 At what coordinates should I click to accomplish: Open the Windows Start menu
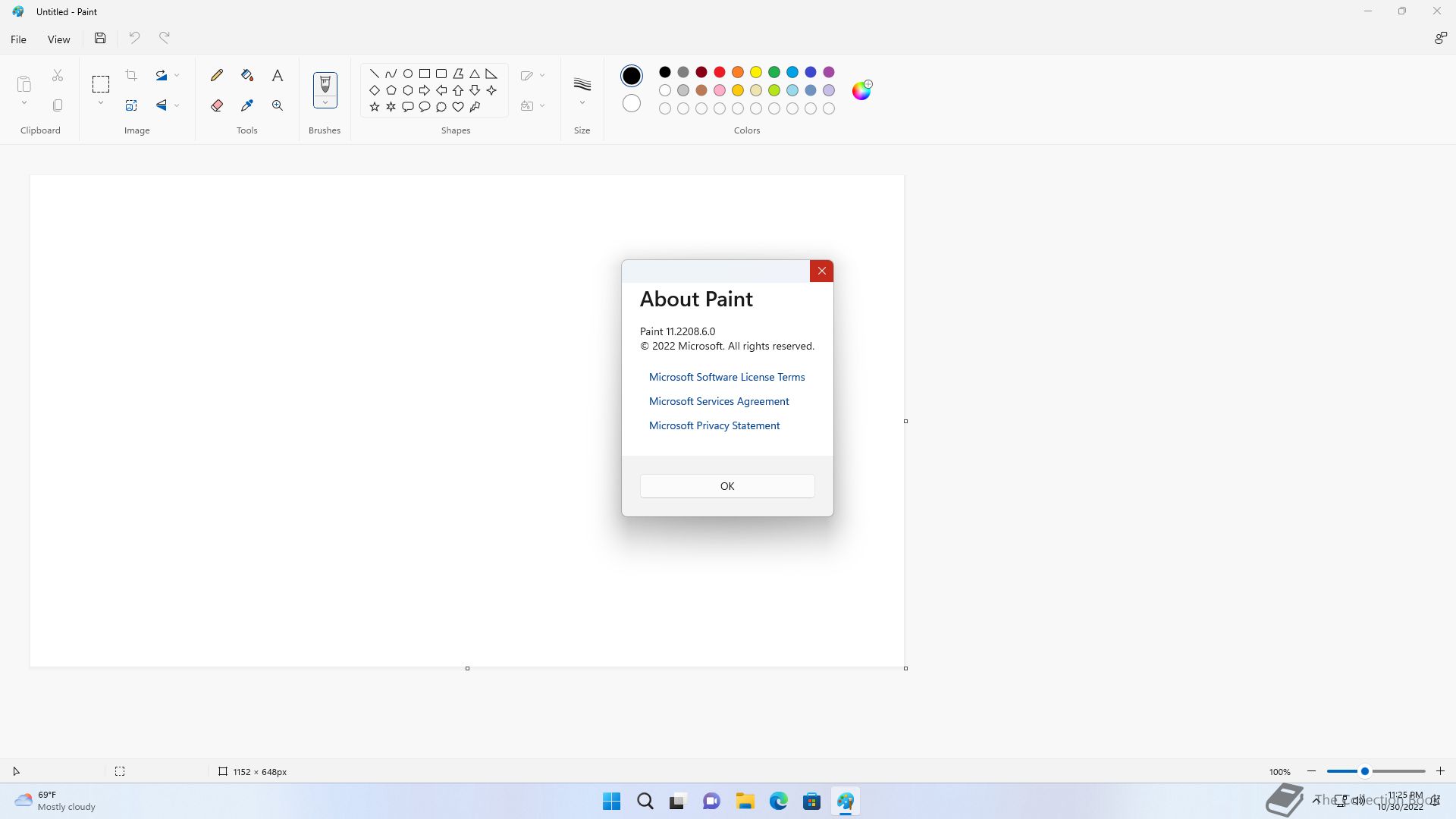[x=611, y=802]
